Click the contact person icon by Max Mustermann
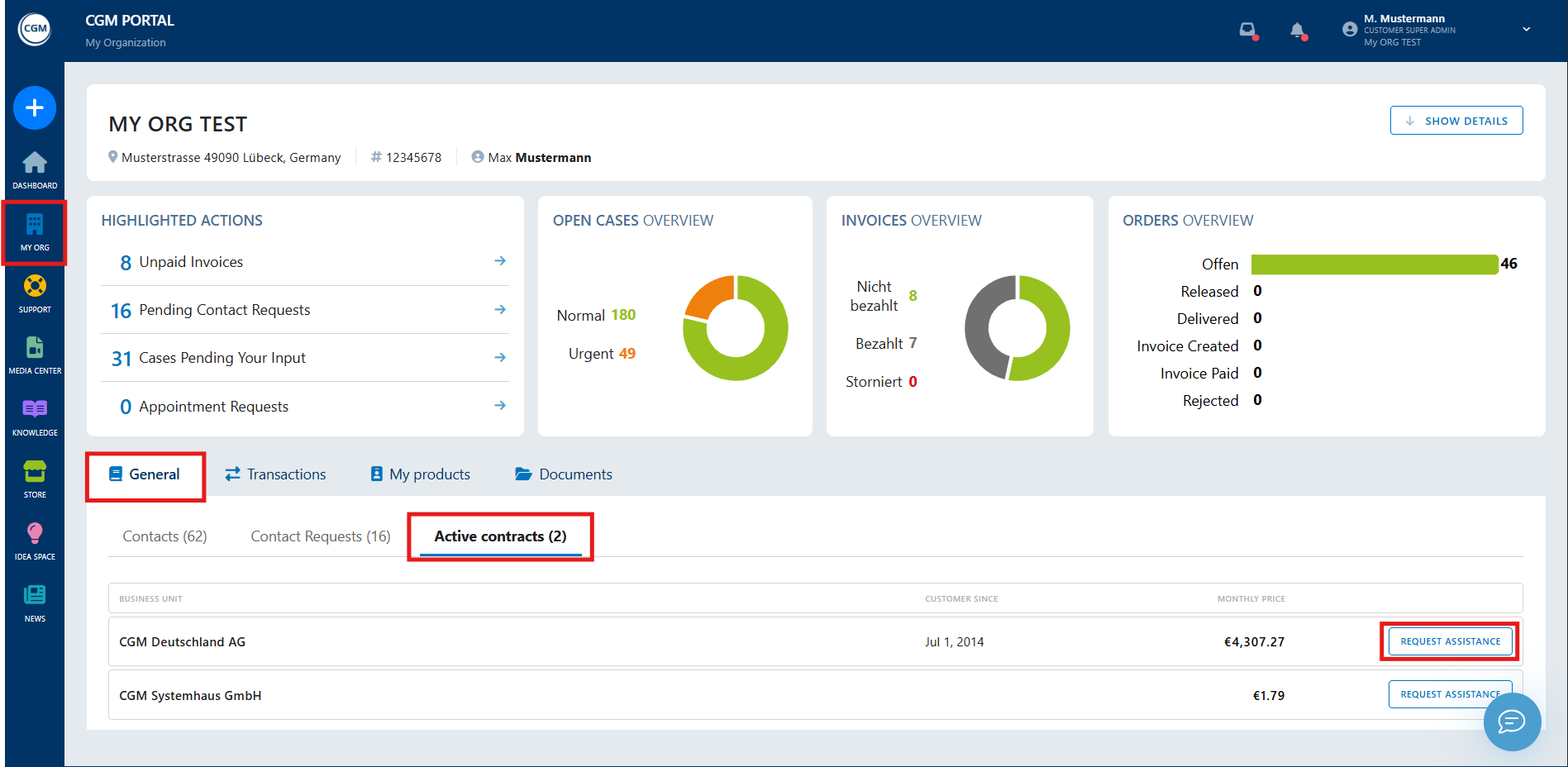The height and width of the screenshot is (767, 1568). [x=478, y=157]
